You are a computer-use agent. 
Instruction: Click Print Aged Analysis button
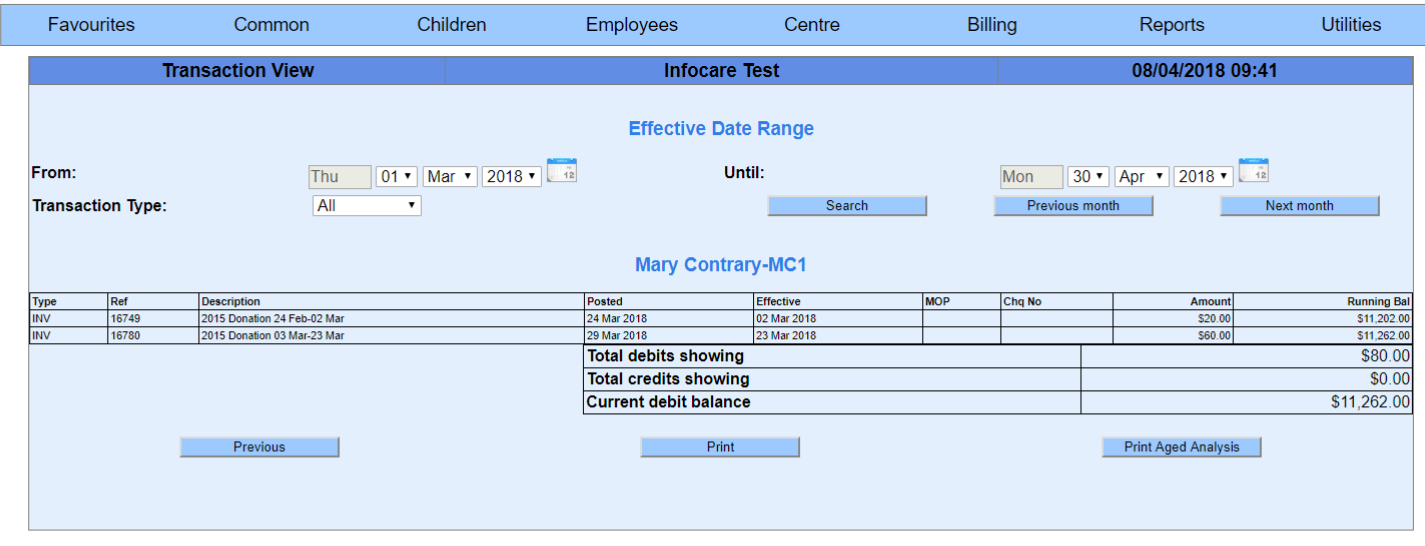(x=1181, y=447)
